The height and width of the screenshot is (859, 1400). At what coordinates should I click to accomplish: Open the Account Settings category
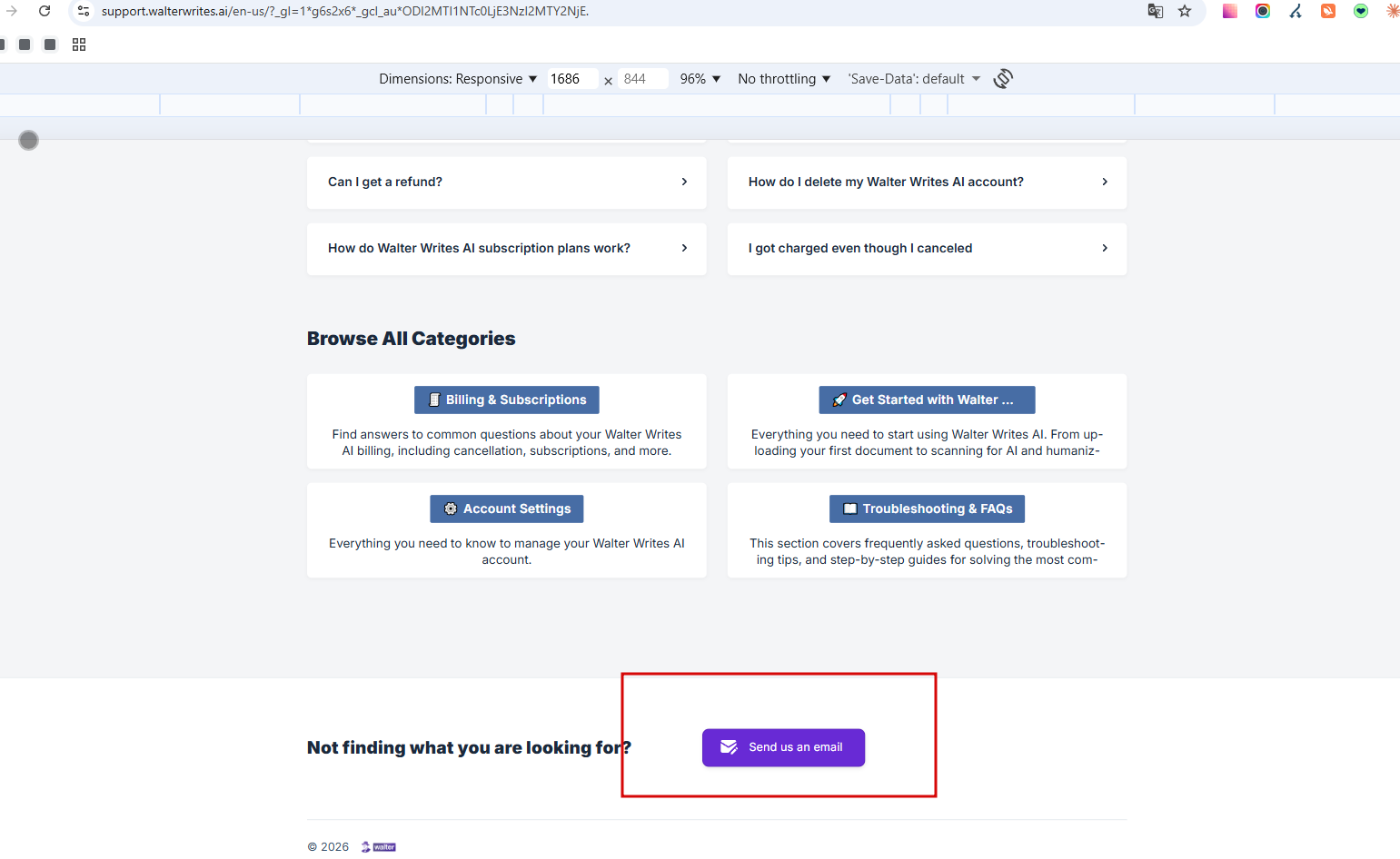click(x=507, y=508)
